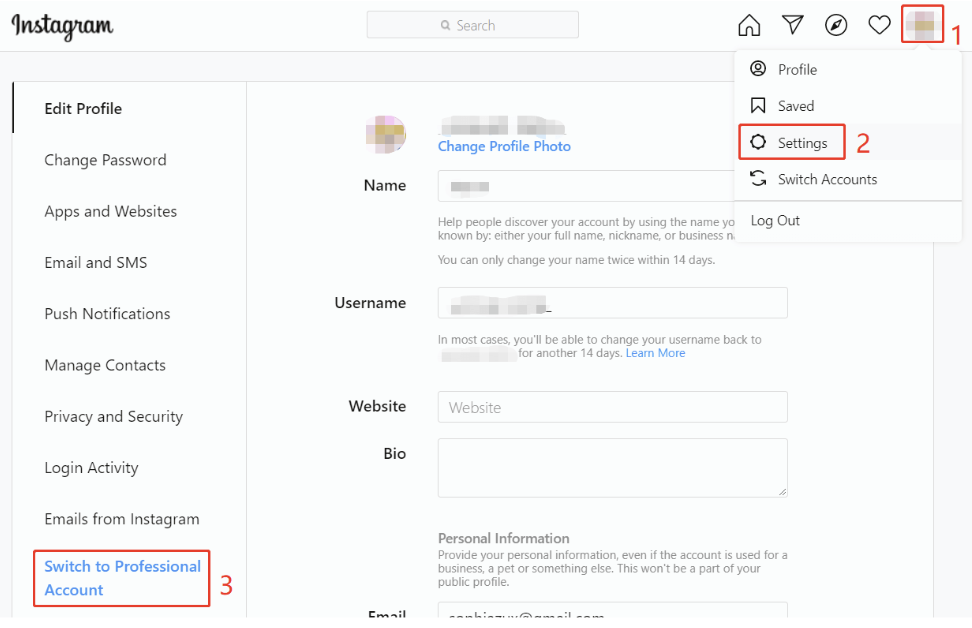
Task: Open direct messages paper plane icon
Action: point(793,25)
